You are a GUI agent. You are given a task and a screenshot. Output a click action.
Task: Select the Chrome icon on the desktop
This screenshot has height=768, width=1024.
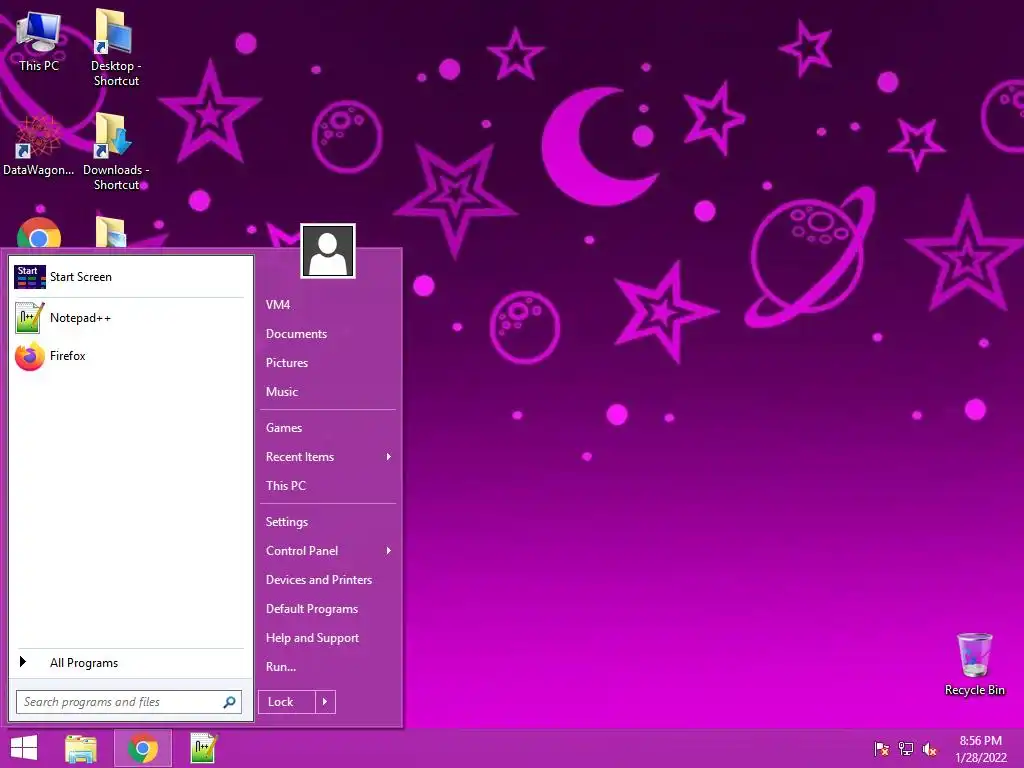(39, 233)
